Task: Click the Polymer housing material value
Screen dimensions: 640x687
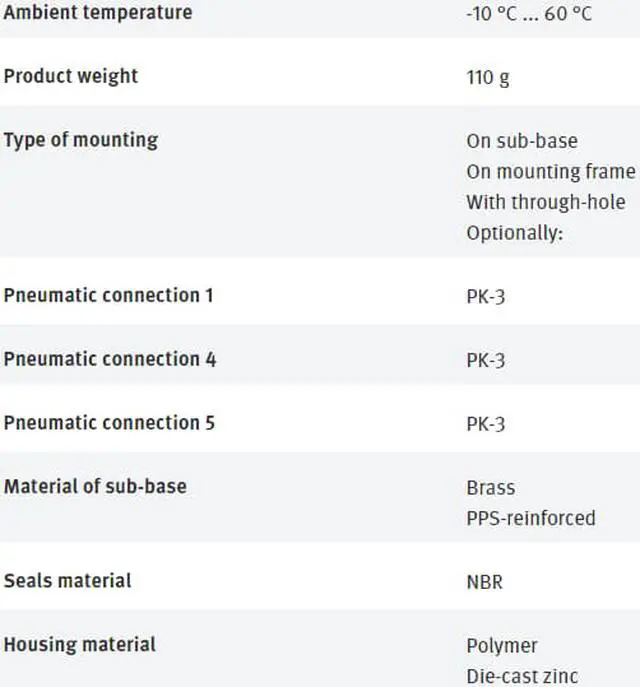Action: pos(502,646)
